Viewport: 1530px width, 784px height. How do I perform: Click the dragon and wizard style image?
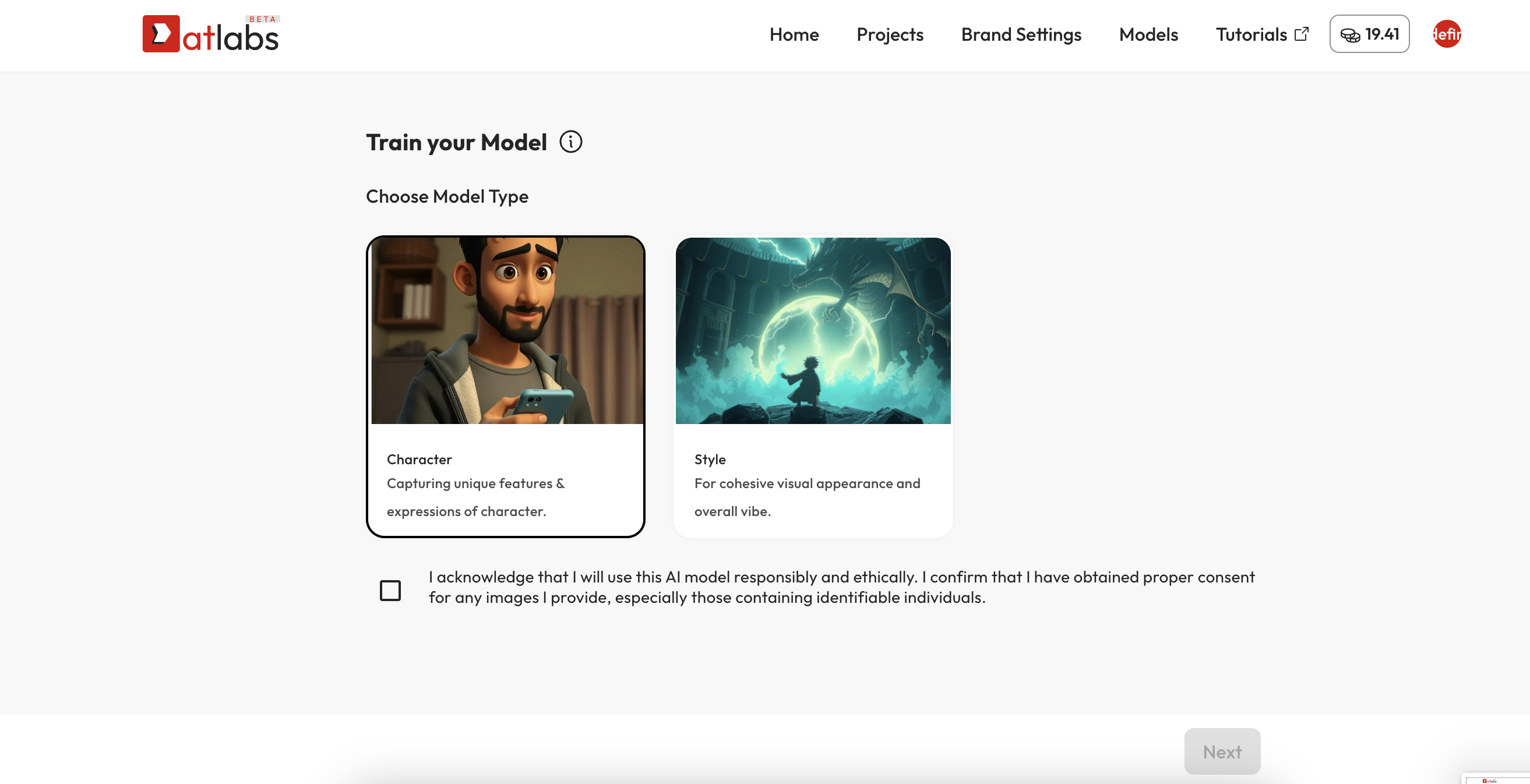coord(813,331)
